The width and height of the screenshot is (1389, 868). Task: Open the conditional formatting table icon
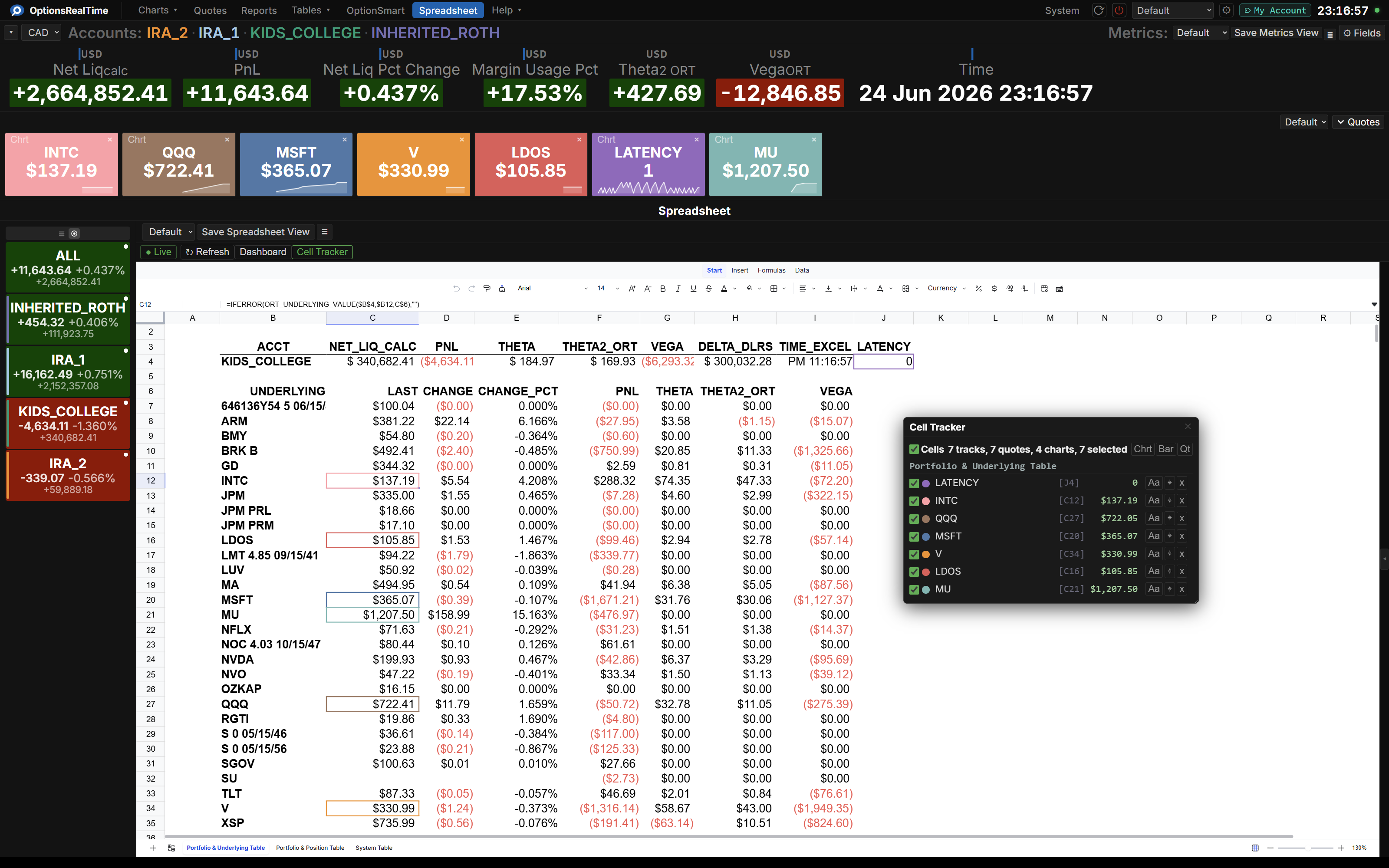(1044, 288)
